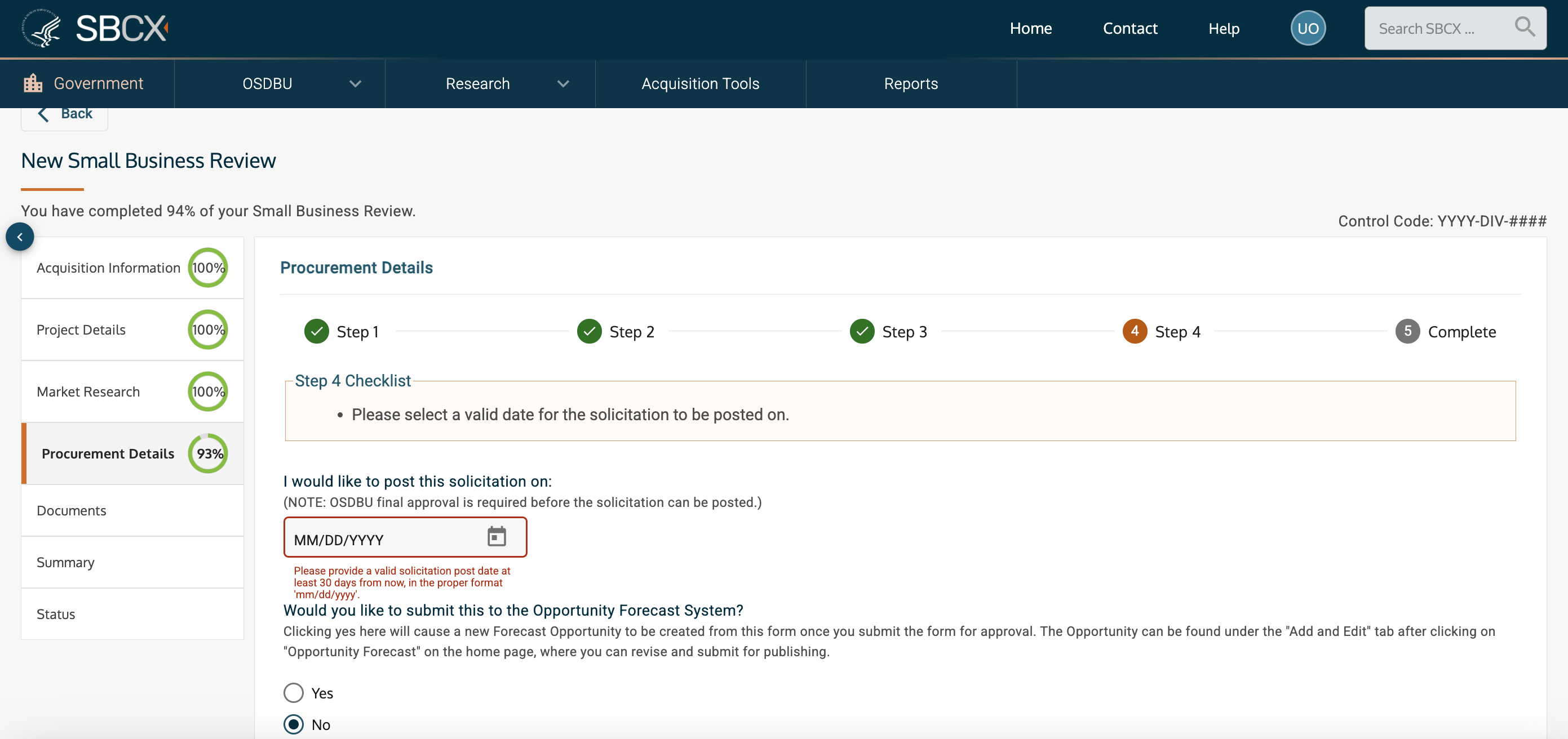This screenshot has height=739, width=1568.
Task: Click the Government building icon
Action: [33, 83]
